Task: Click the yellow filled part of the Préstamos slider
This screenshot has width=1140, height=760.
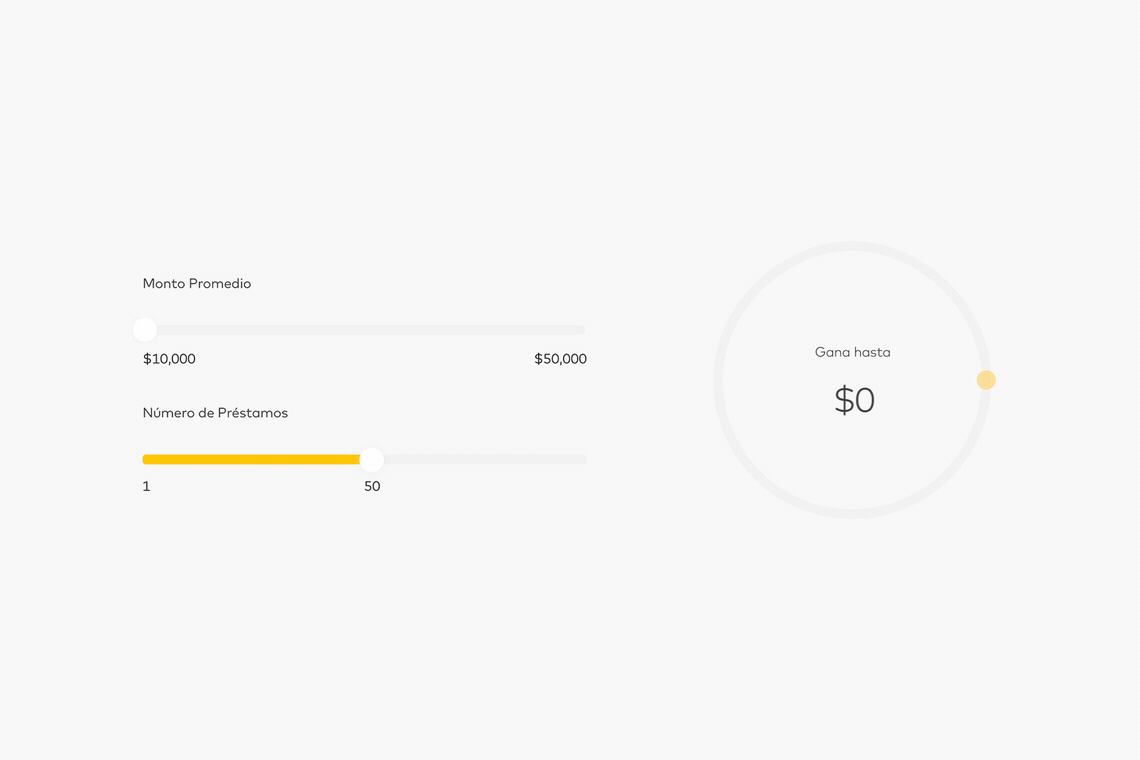Action: (x=250, y=460)
